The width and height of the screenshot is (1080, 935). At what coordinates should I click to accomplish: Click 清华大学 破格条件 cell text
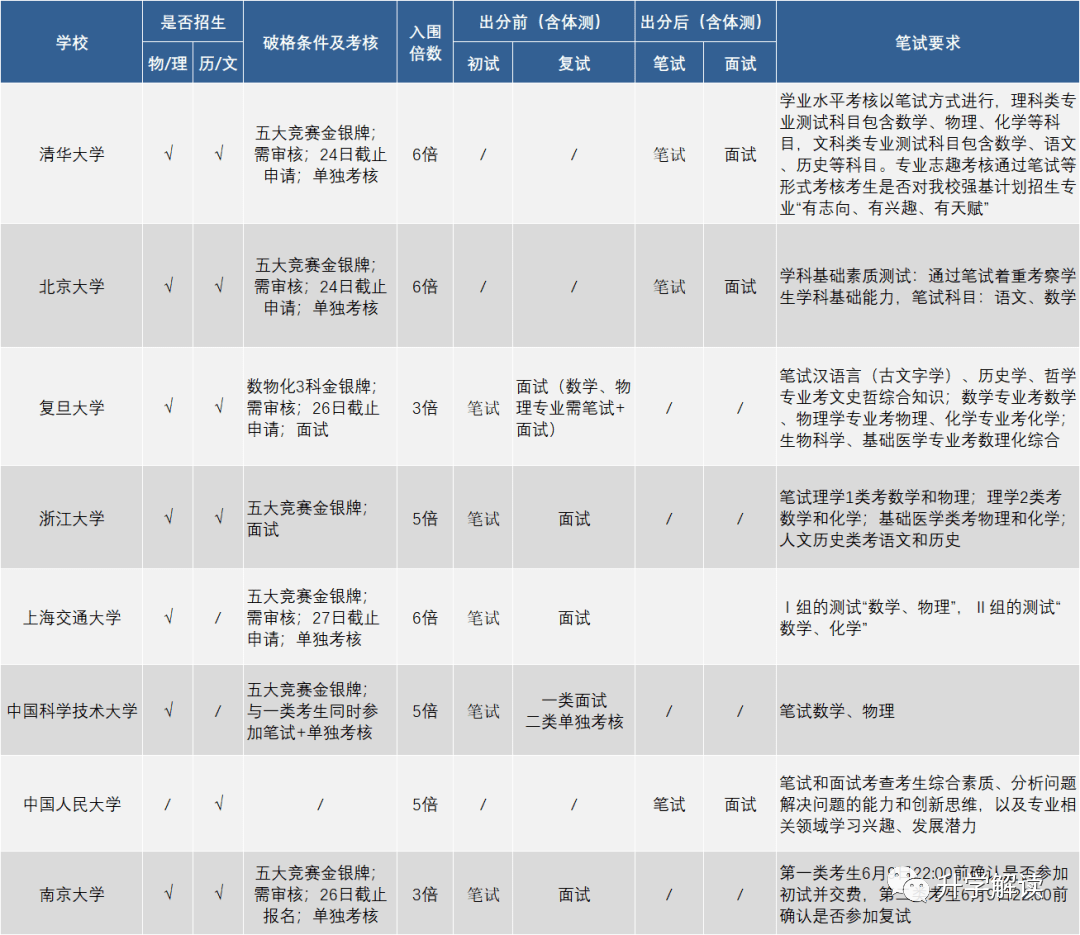pos(320,154)
